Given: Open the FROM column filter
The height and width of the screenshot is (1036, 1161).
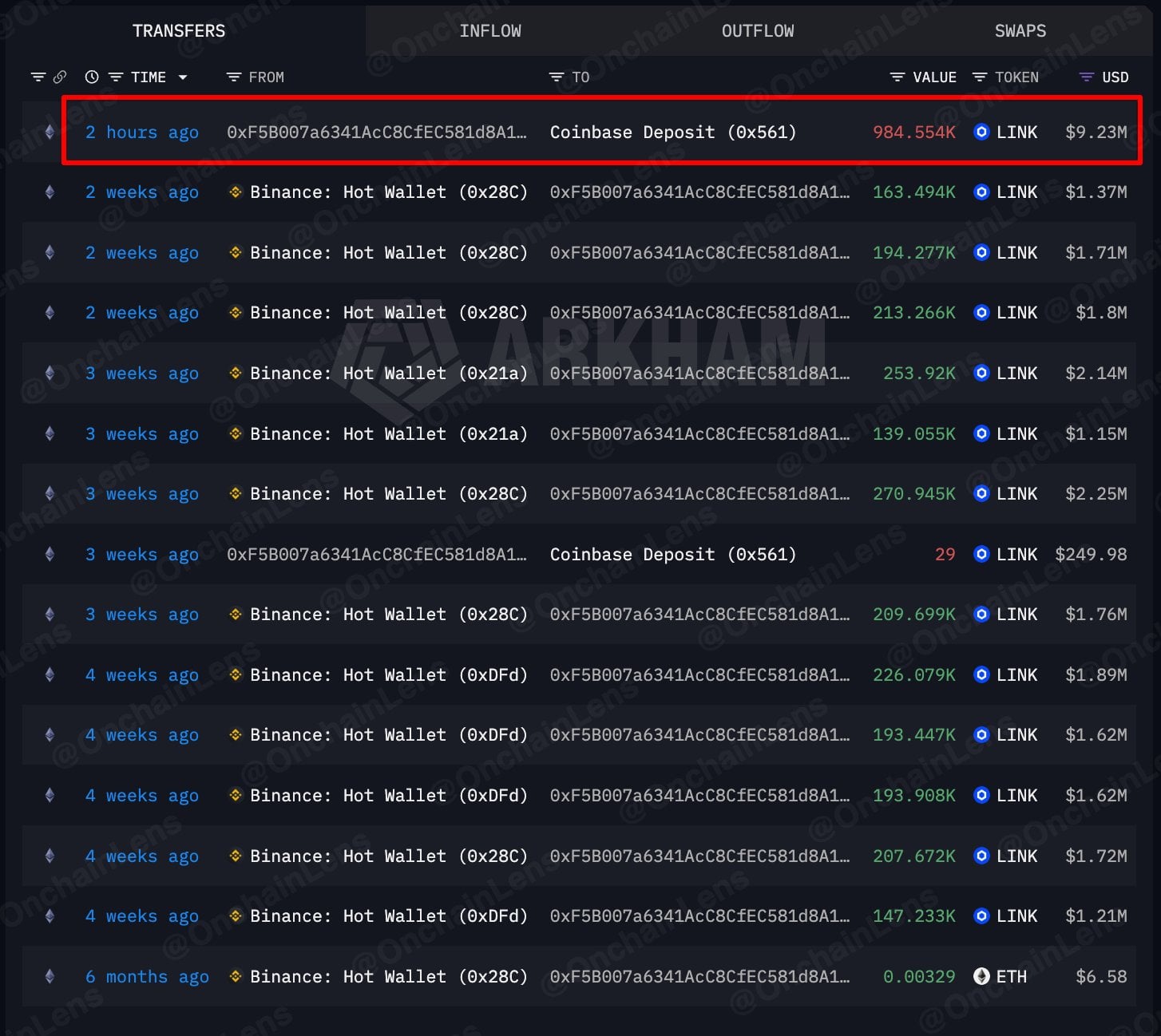Looking at the screenshot, I should point(233,77).
